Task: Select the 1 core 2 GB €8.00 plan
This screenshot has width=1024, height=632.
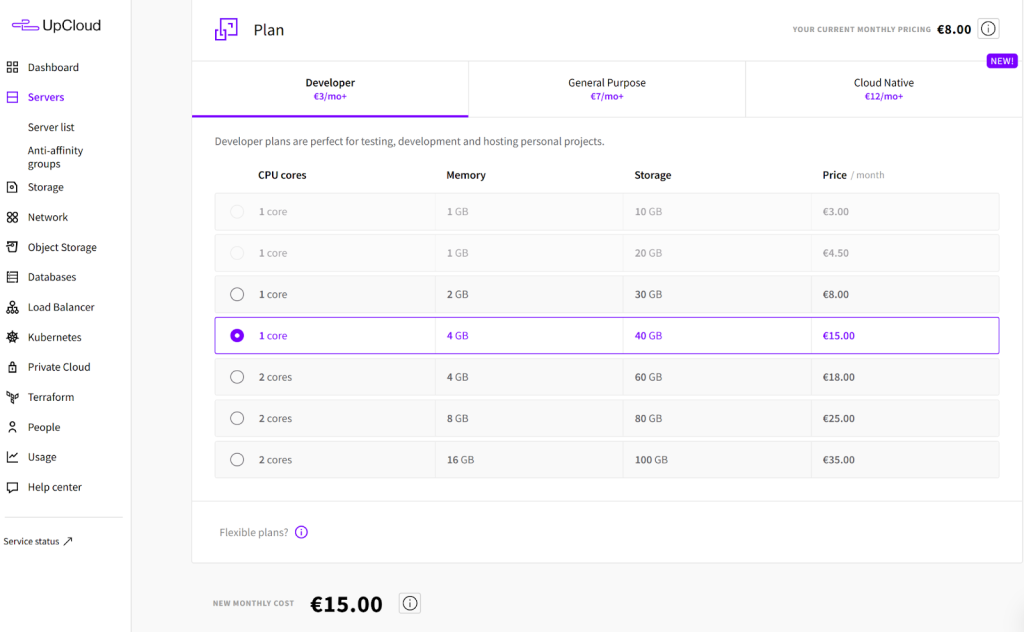Action: [x=237, y=294]
